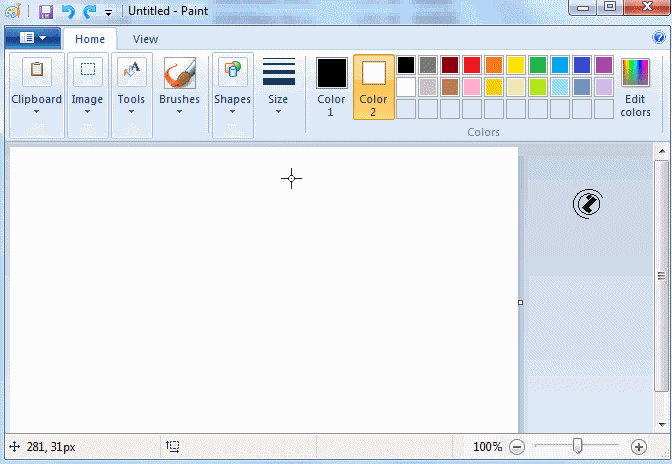Open the Customize Quick Access Toolbar arrow
This screenshot has height=464, width=672.
[108, 13]
